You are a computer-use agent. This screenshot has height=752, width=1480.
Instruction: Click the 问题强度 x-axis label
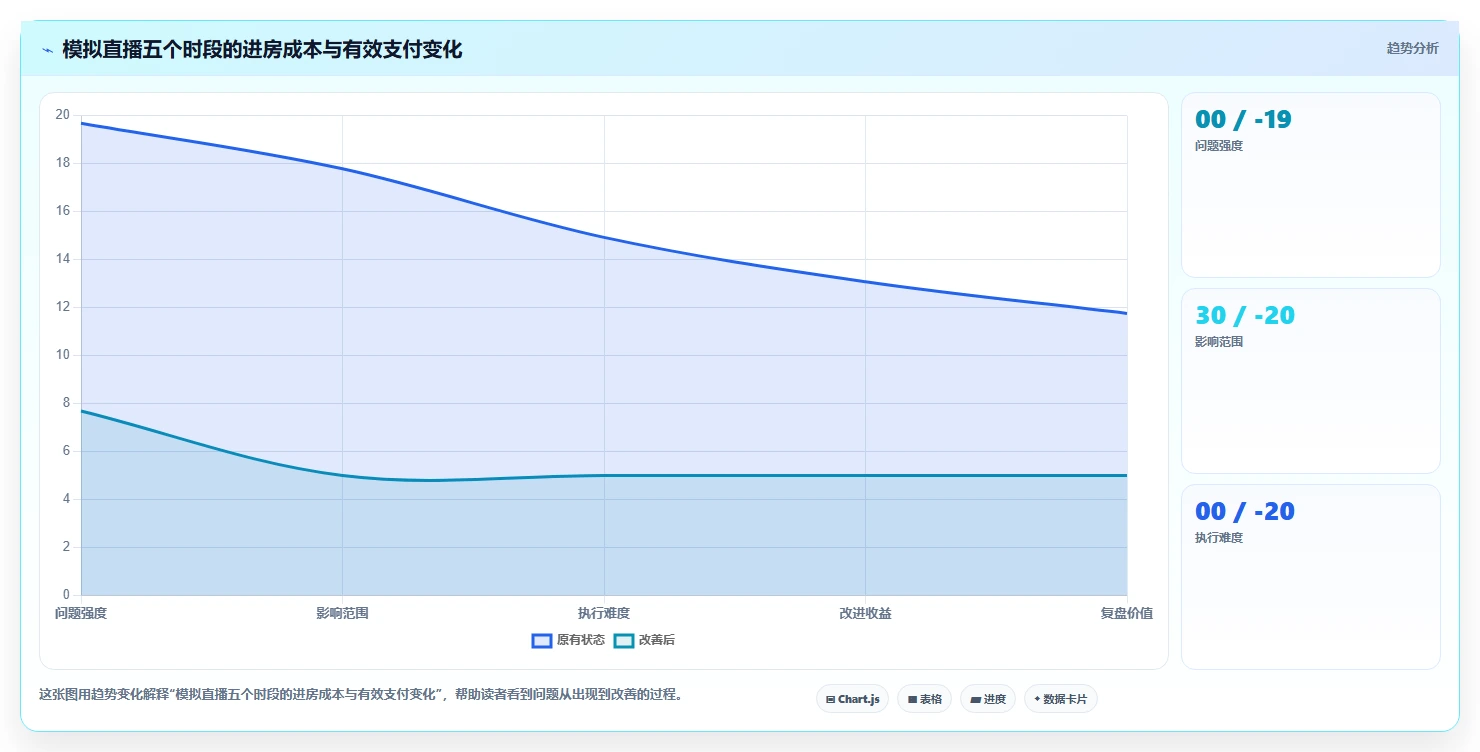click(x=81, y=613)
